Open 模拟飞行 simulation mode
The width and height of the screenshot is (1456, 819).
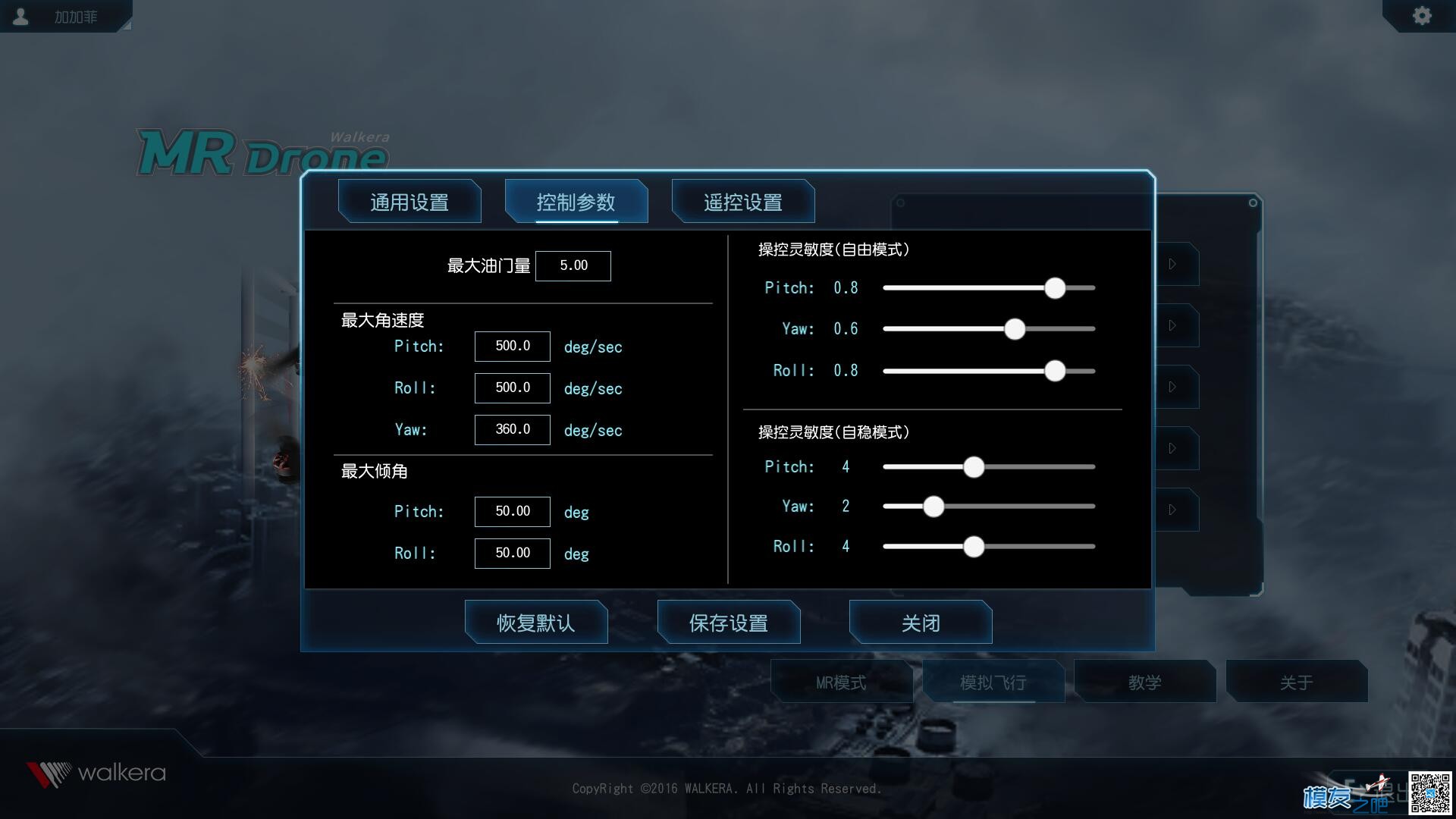coord(993,683)
